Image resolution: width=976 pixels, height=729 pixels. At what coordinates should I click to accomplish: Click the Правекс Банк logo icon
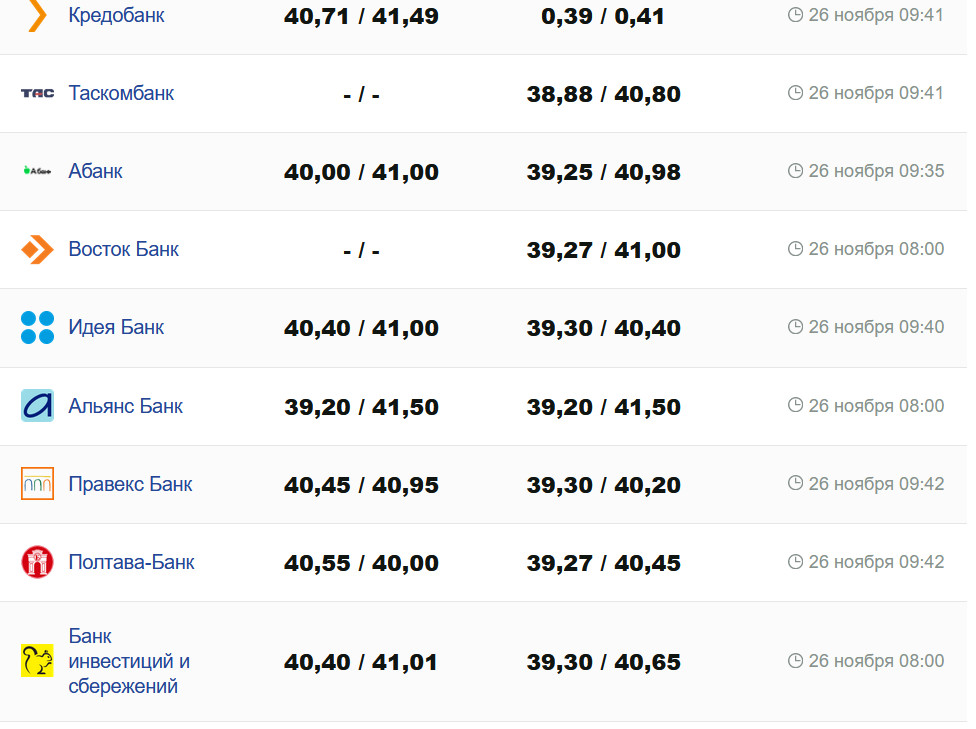tap(37, 484)
